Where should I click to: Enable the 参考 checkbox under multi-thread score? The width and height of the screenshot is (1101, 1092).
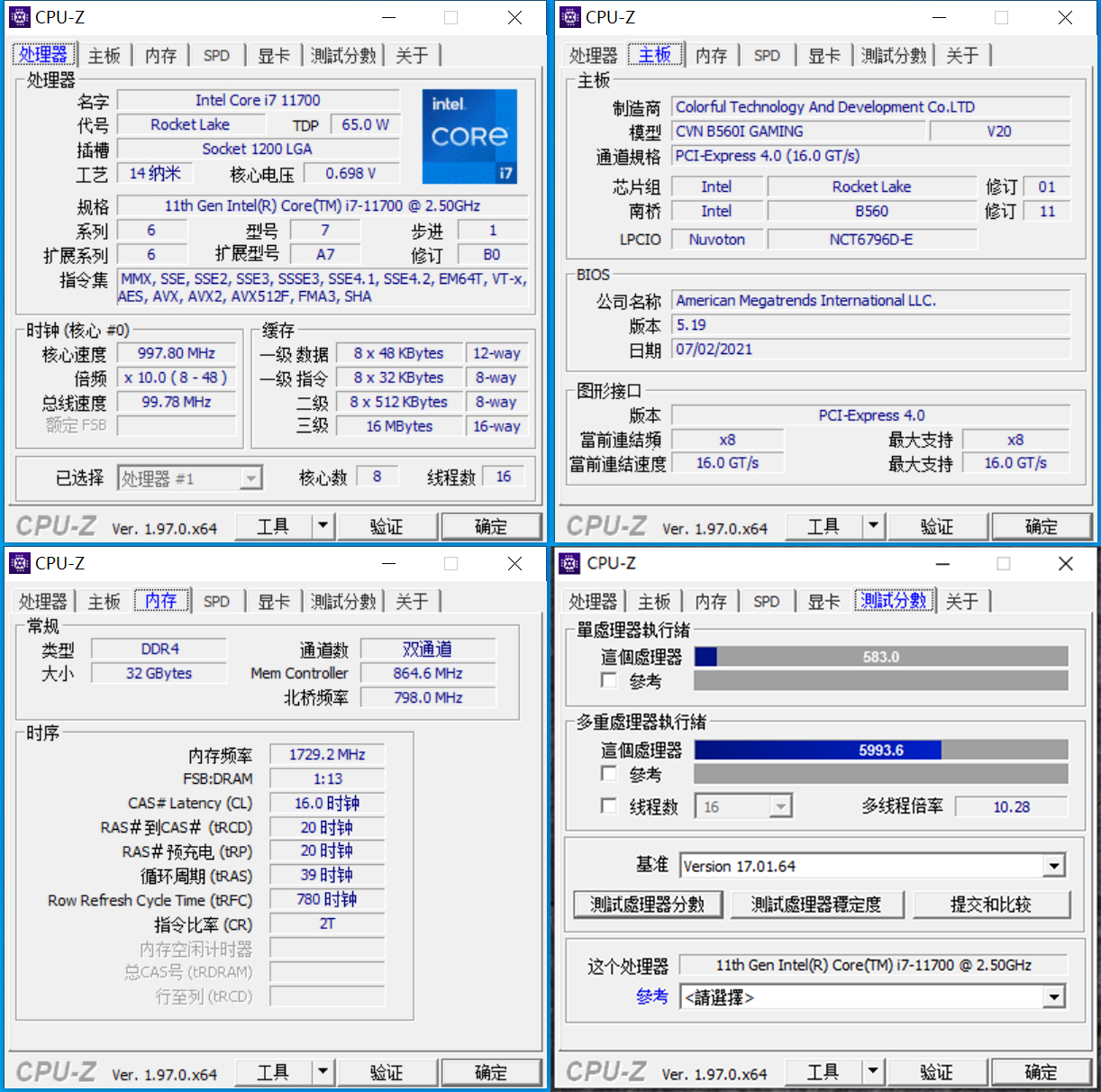click(x=608, y=773)
